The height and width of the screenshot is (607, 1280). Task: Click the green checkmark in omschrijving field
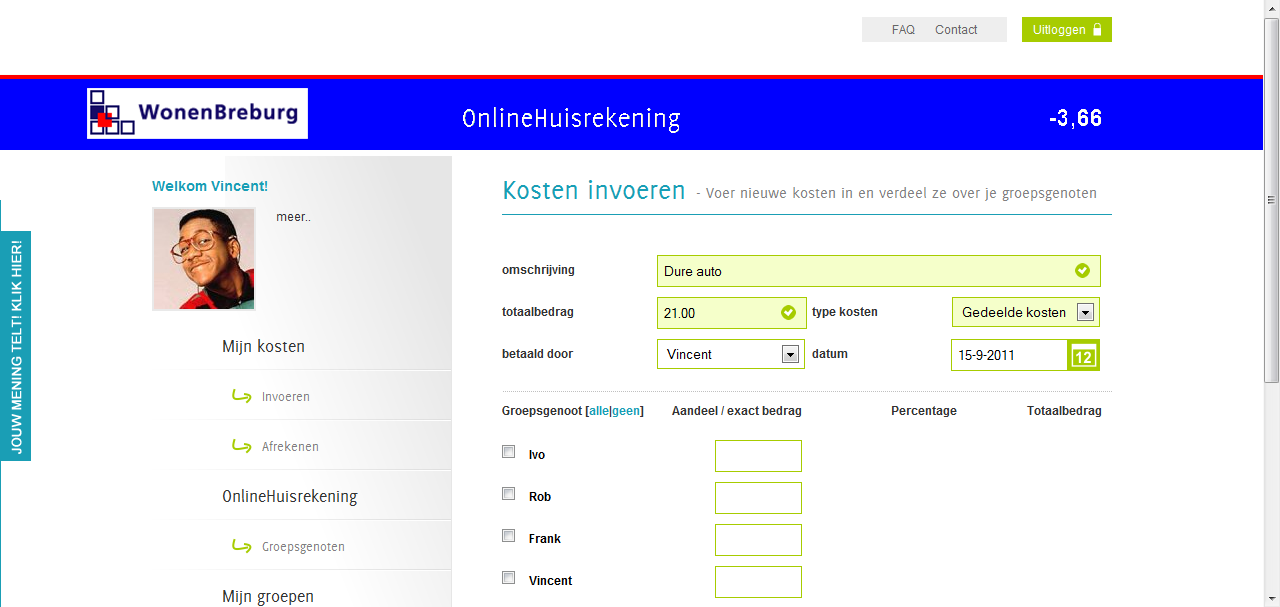[x=1082, y=271]
